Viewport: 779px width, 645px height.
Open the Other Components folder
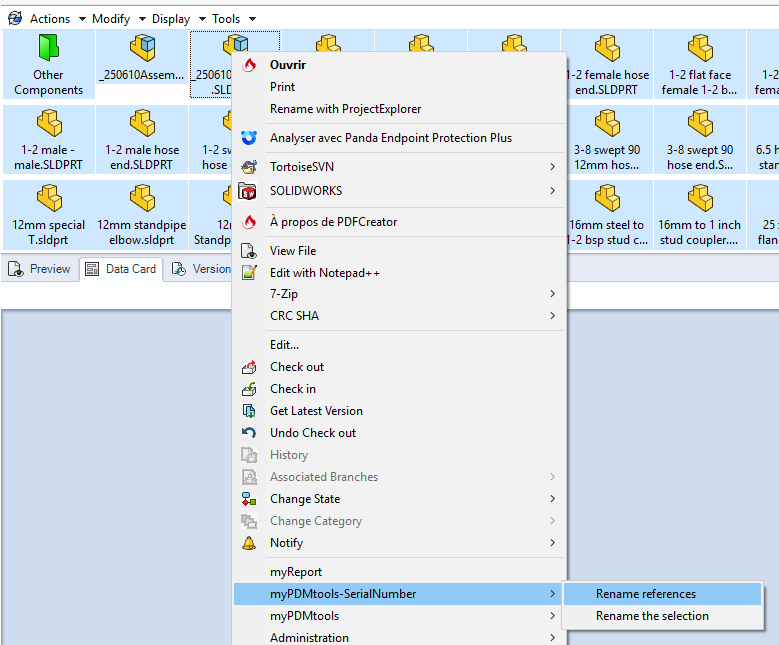point(48,64)
